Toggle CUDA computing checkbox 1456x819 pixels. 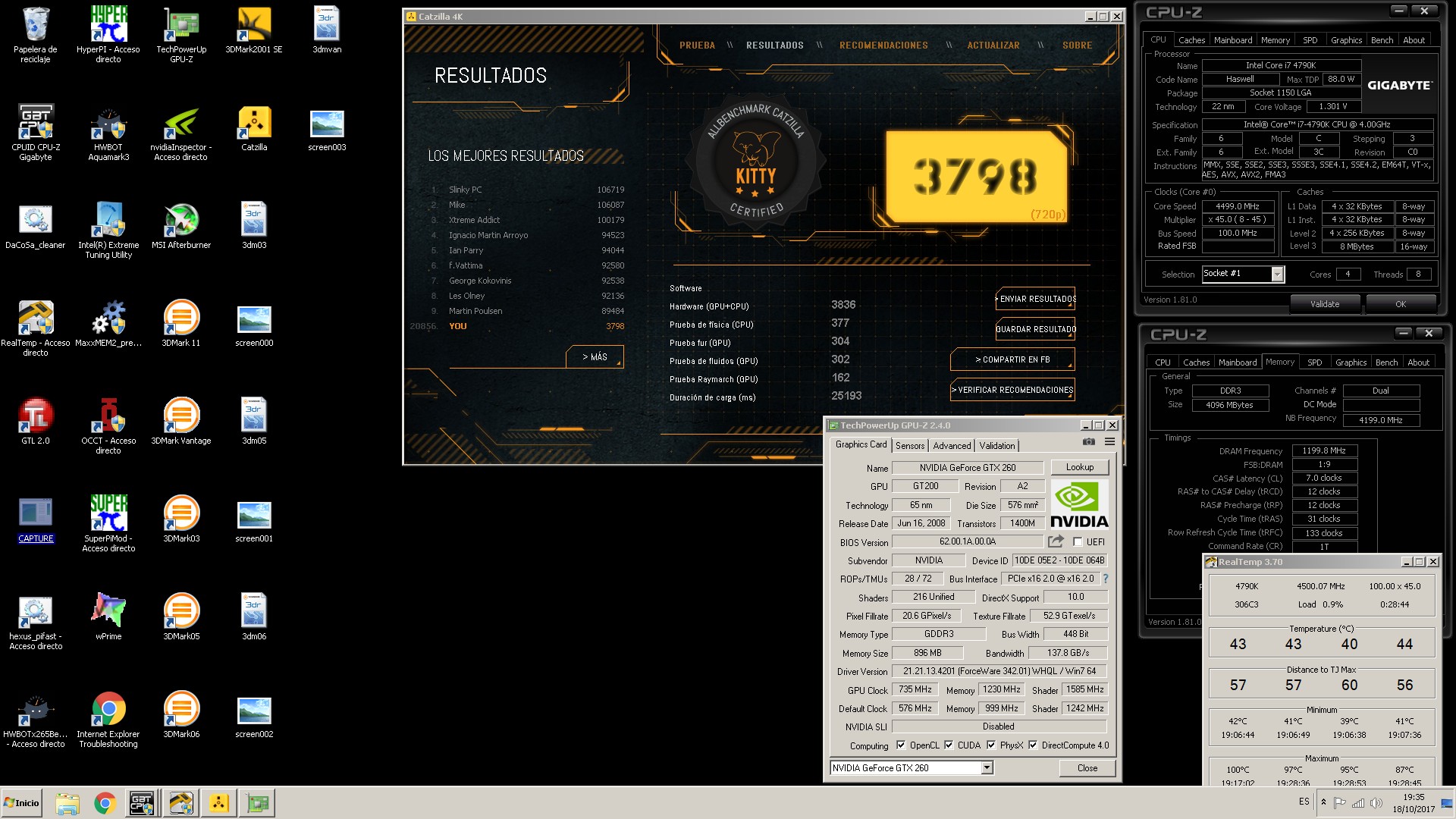tap(949, 745)
